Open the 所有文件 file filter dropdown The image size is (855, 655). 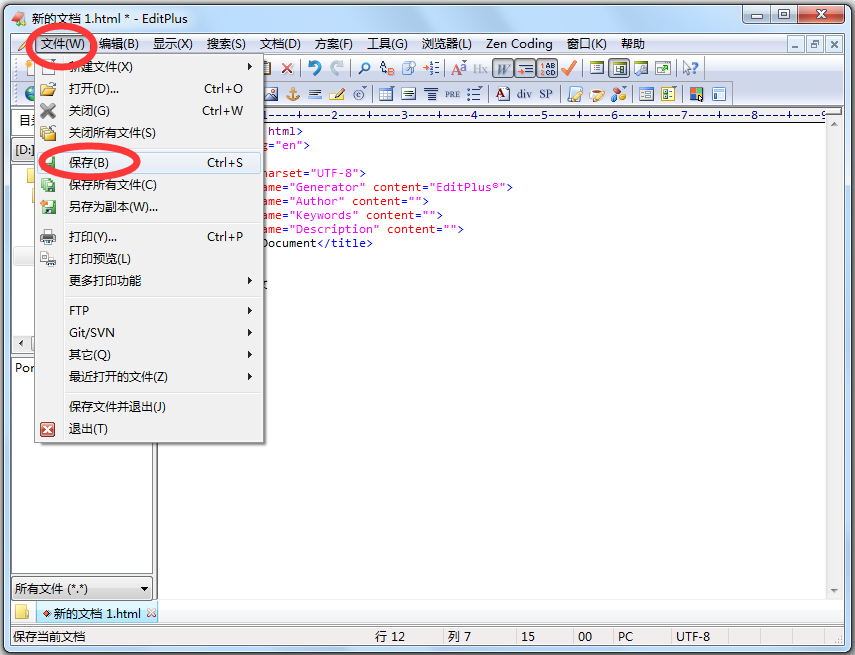tap(82, 589)
